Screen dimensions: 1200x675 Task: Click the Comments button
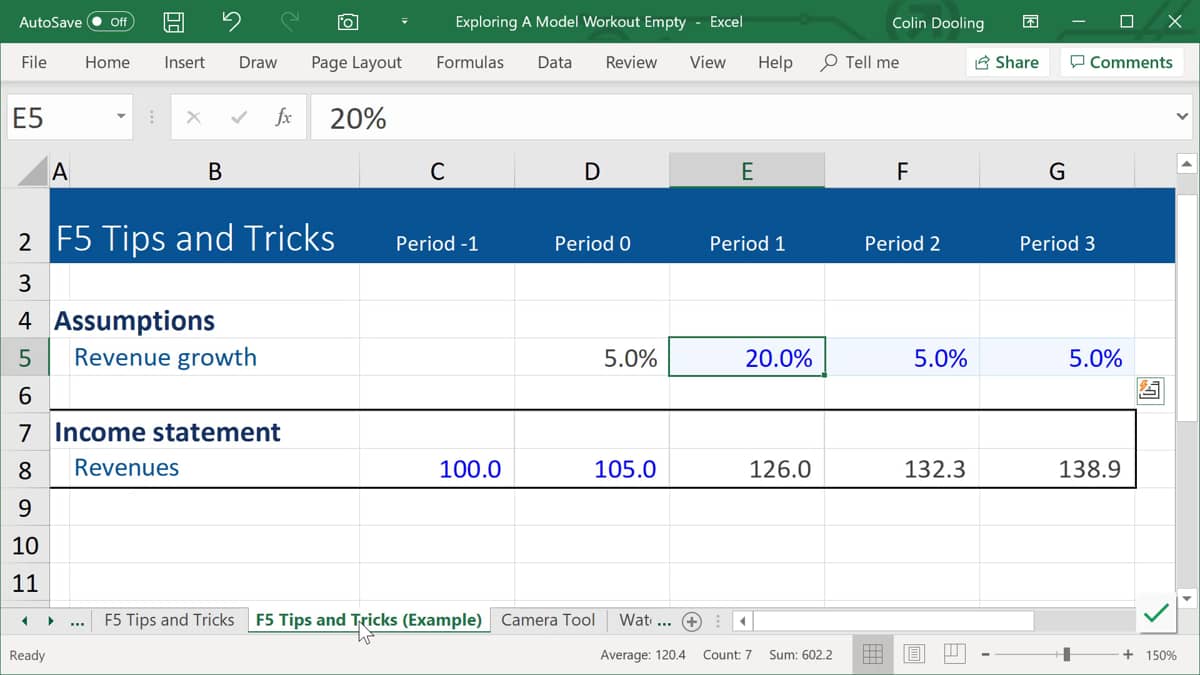pos(1121,62)
